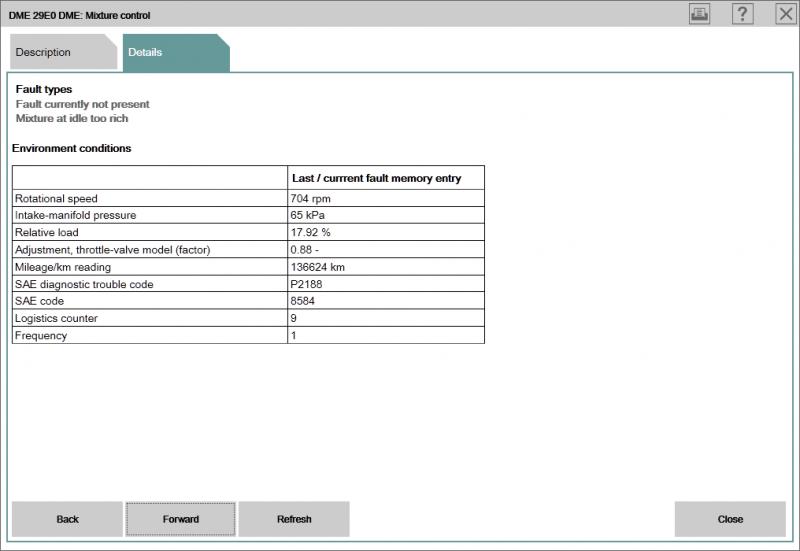Click the Logistics counter row label

pyautogui.click(x=55, y=318)
